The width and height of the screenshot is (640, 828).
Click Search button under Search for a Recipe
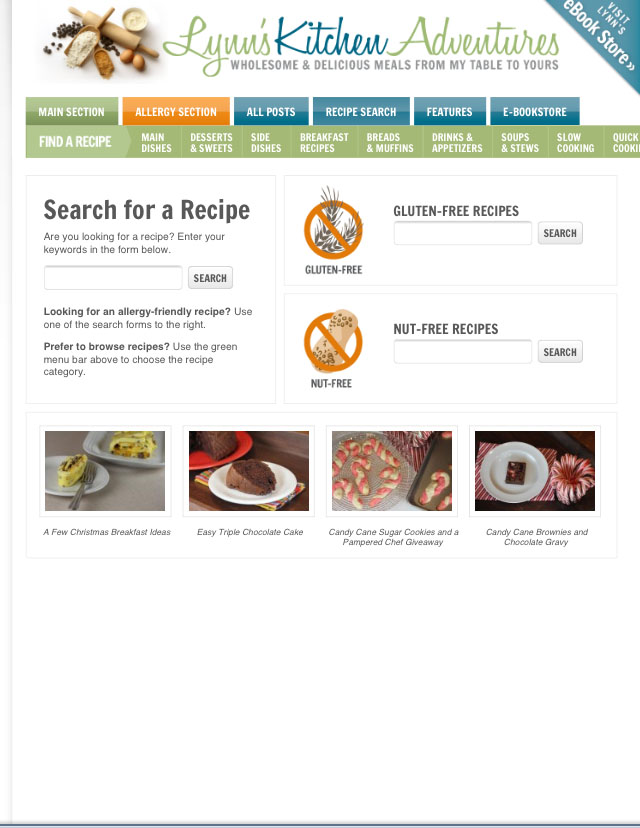coord(210,278)
